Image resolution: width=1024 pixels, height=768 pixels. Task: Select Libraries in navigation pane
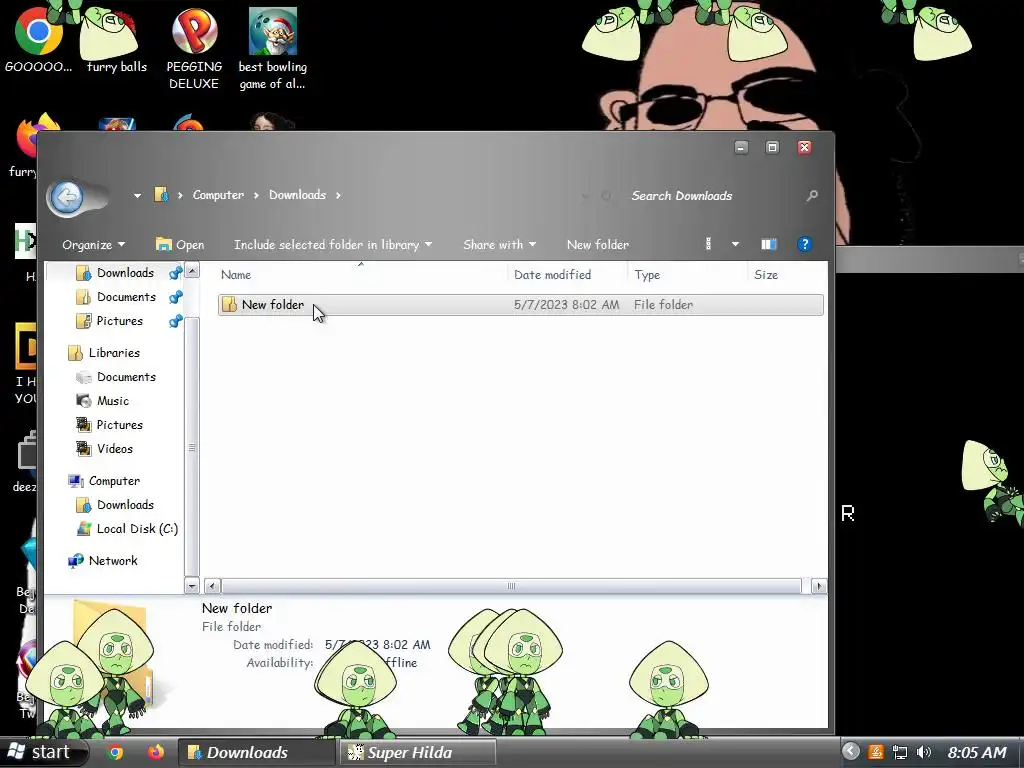pos(114,353)
